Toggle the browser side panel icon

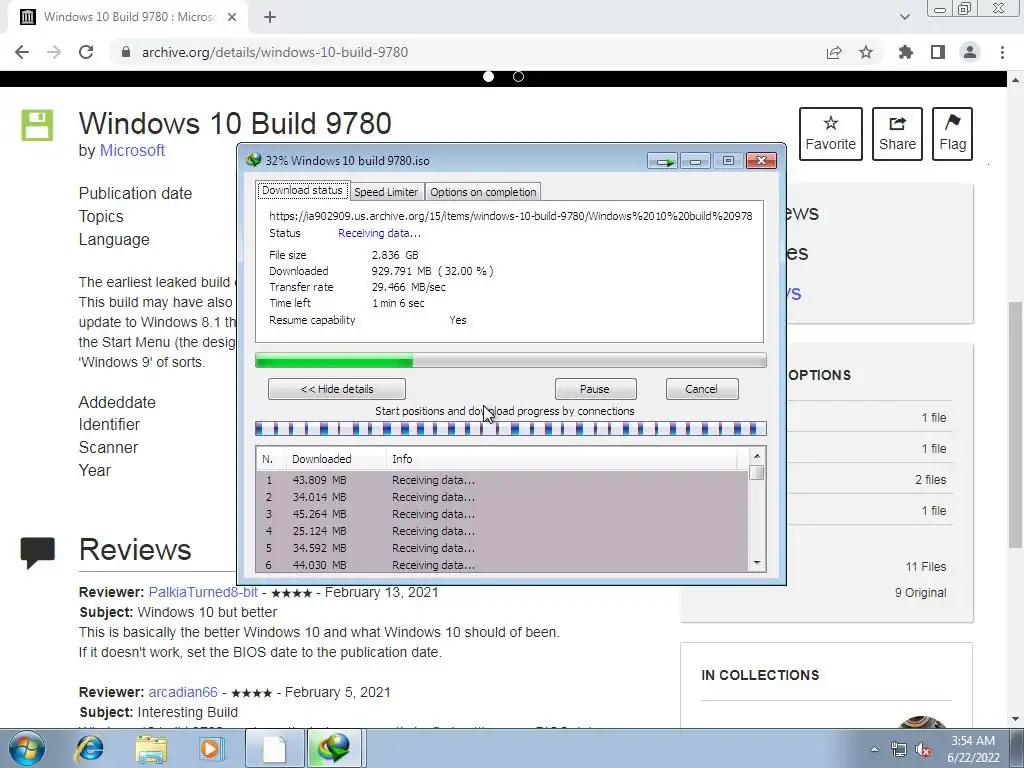[938, 52]
